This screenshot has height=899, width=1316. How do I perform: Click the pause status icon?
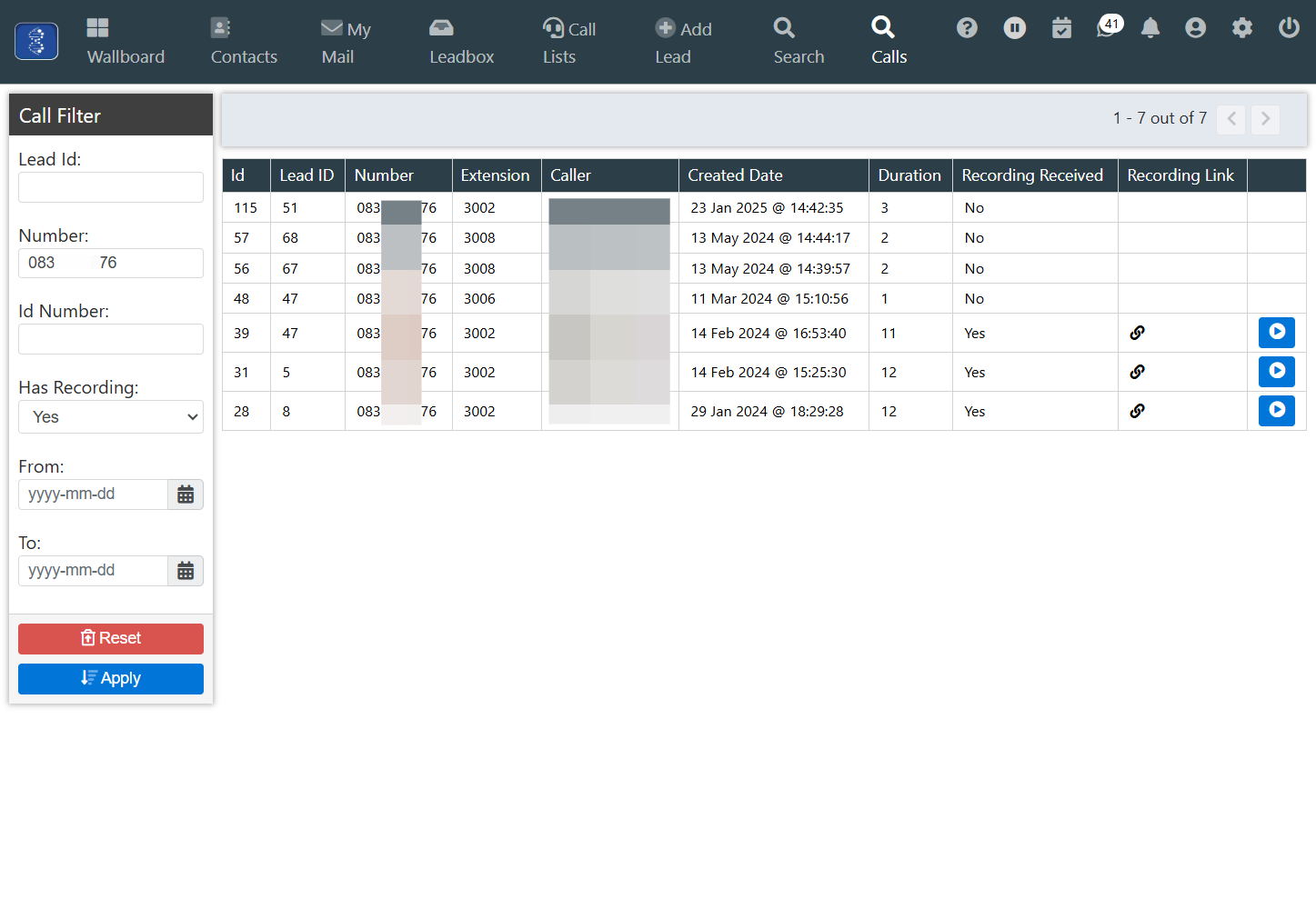[1015, 28]
